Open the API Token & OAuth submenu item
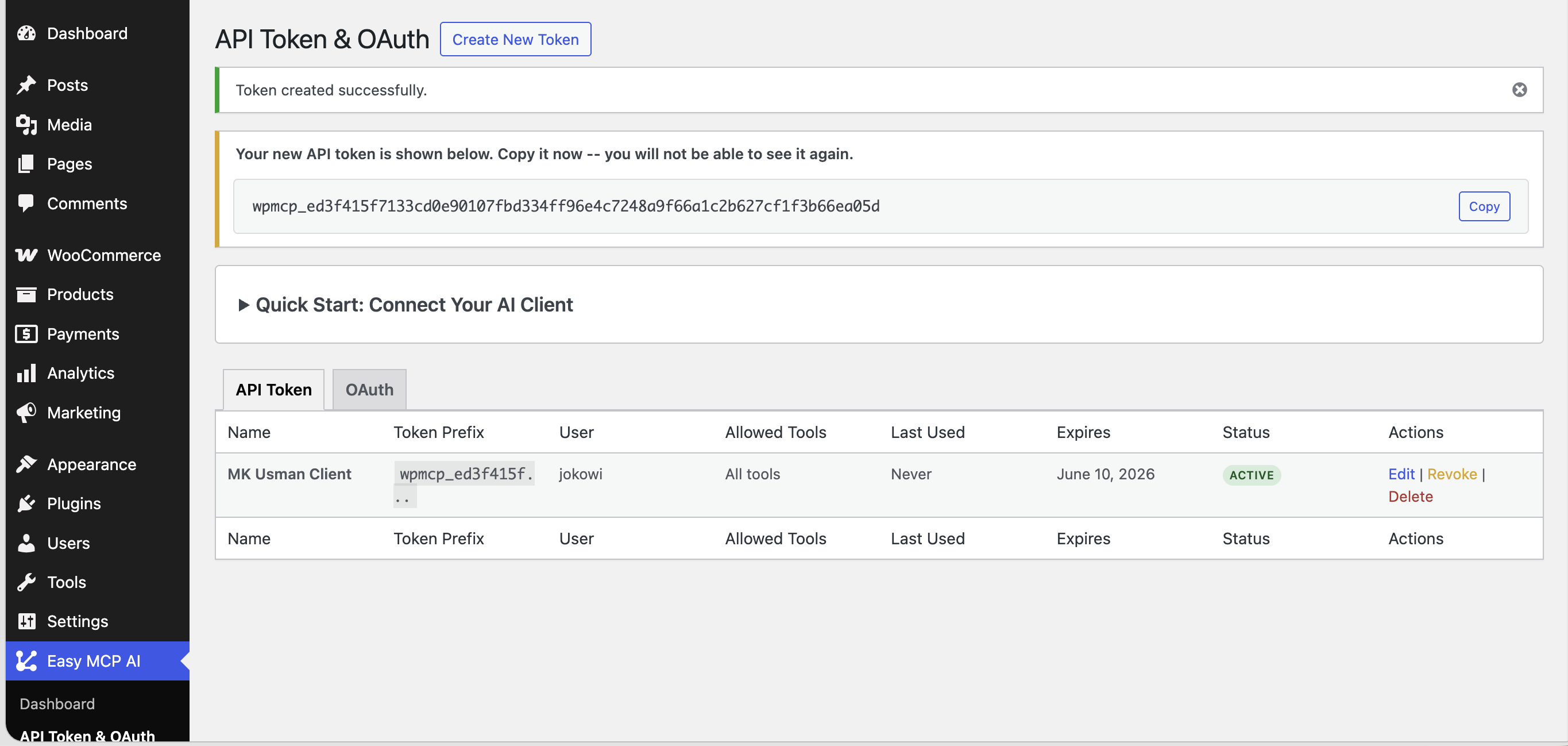Screen dimensions: 1568x746 pos(87,736)
